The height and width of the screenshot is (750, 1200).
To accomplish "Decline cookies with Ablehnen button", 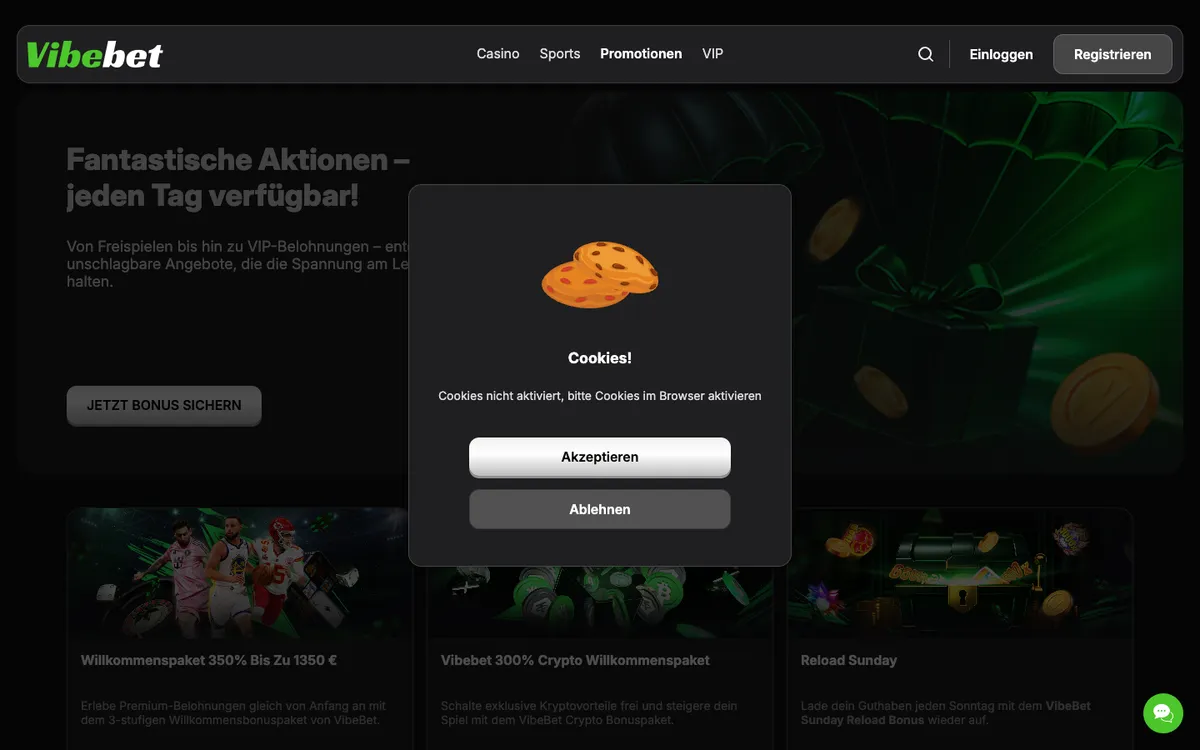I will click(600, 509).
